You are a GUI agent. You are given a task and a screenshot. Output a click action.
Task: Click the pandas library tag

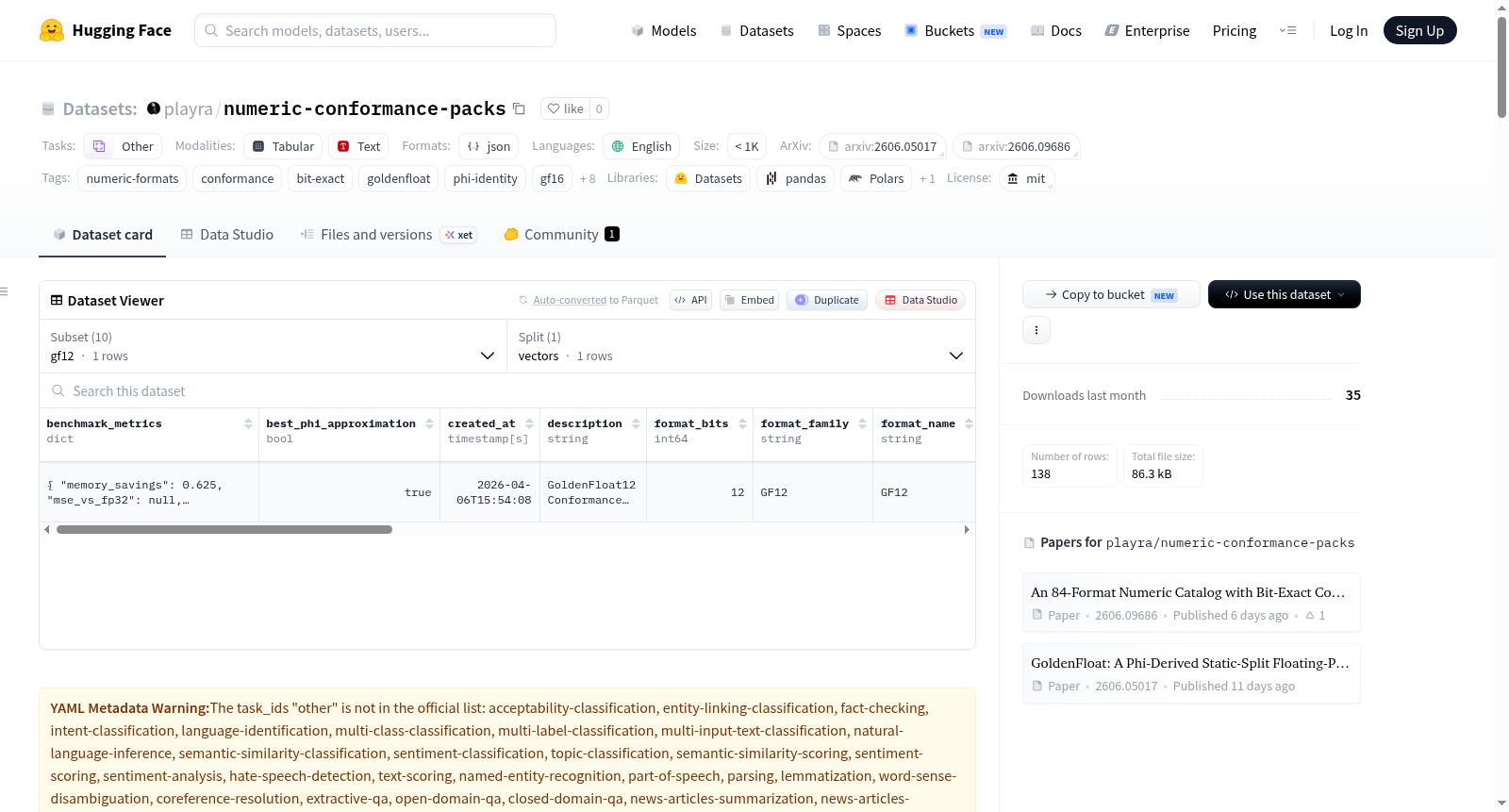coord(795,178)
